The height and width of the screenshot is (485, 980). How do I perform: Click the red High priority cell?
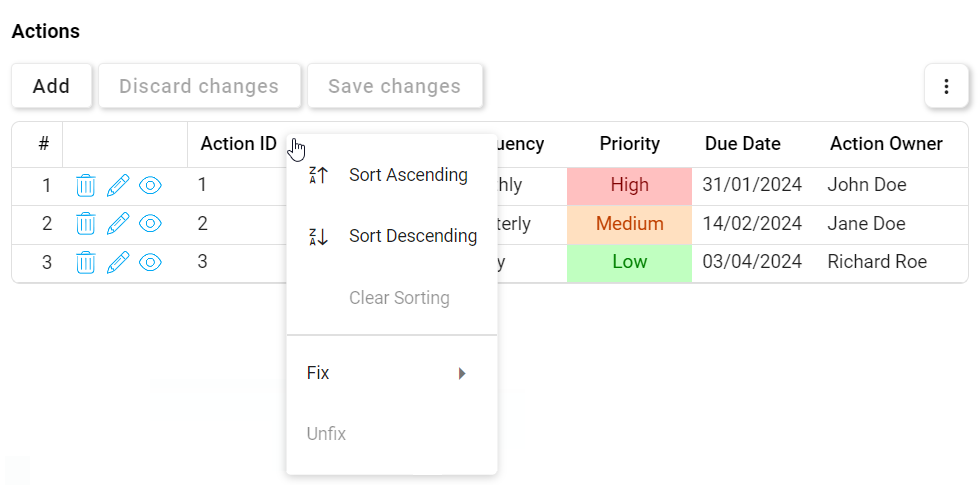point(629,185)
